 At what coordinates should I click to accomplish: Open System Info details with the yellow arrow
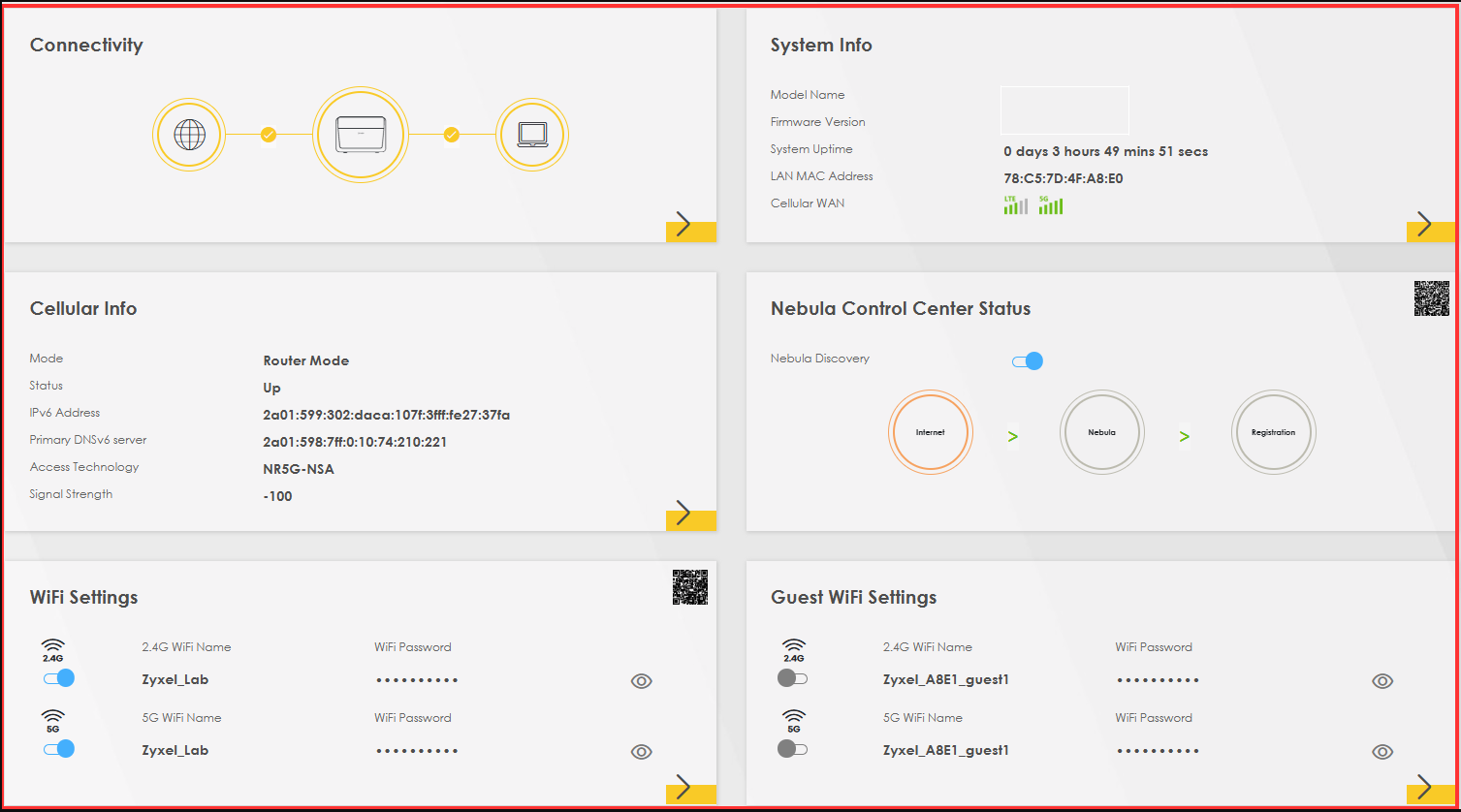pos(1431,225)
